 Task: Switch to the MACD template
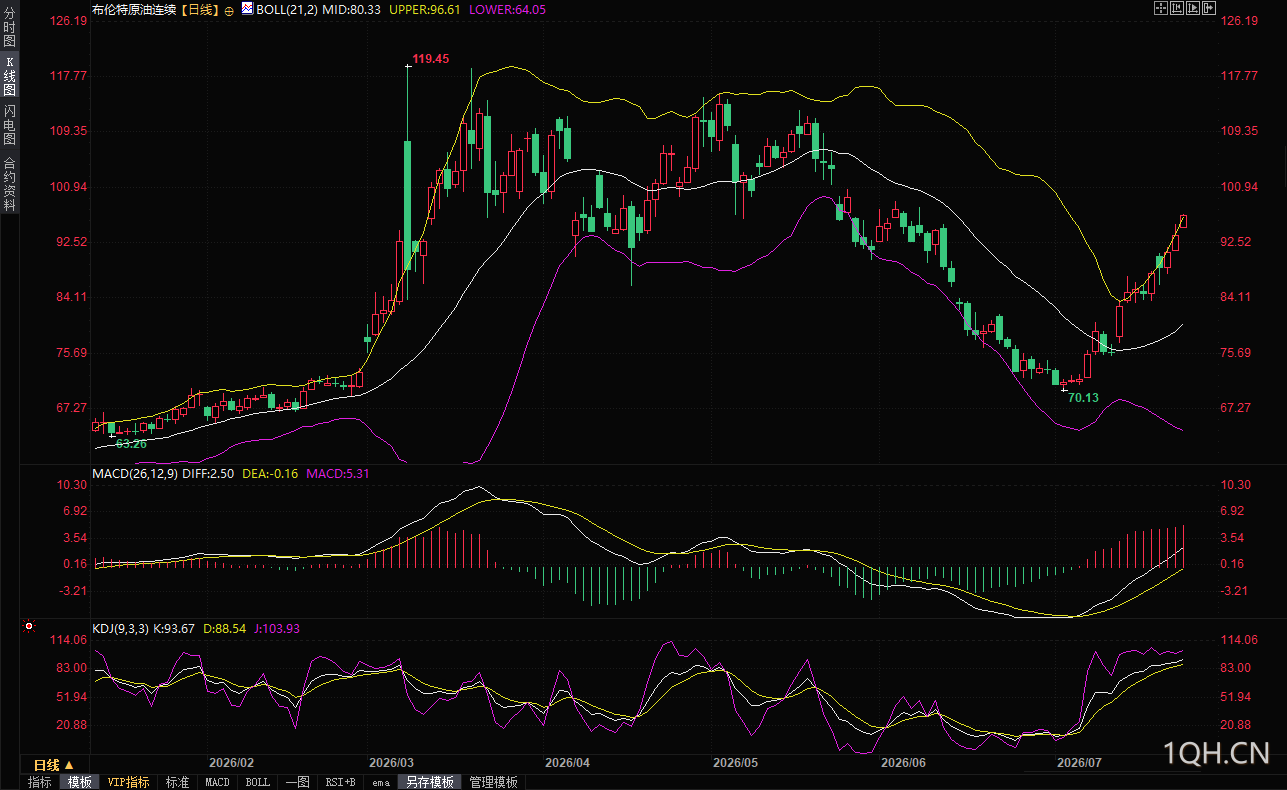(217, 782)
